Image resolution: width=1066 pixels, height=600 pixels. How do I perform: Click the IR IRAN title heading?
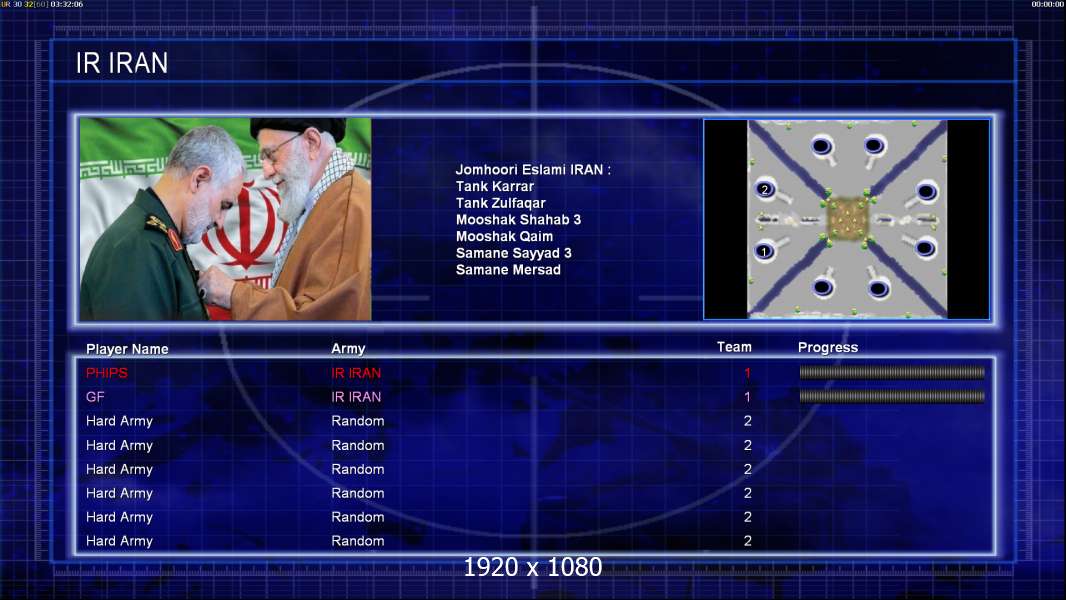(x=122, y=63)
